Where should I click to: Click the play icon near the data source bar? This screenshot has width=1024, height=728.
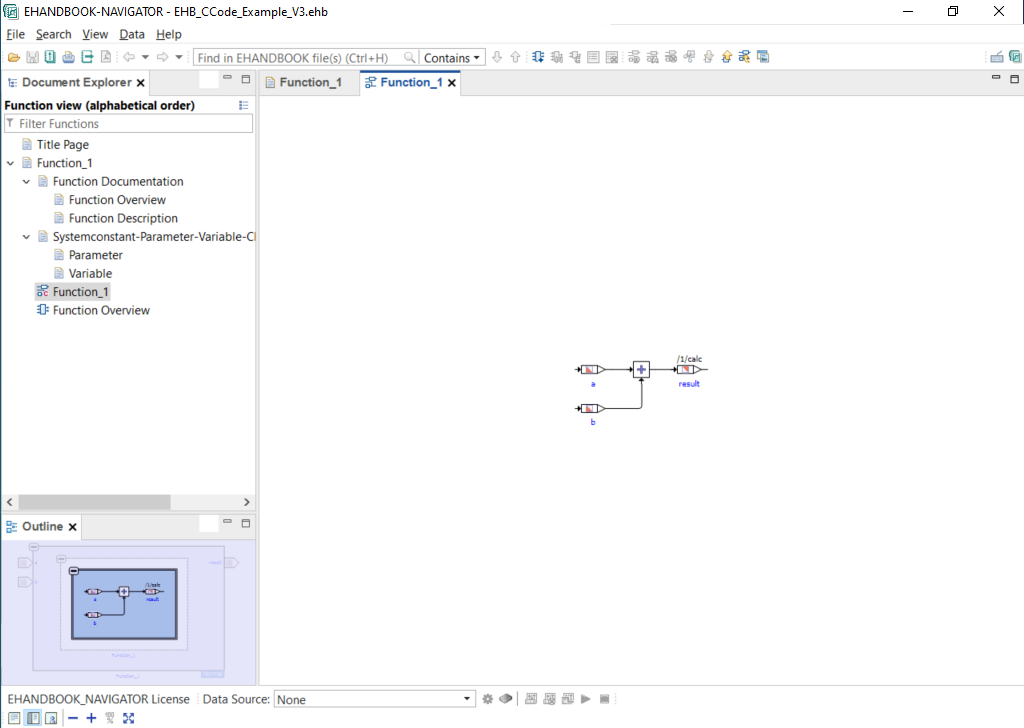(585, 698)
